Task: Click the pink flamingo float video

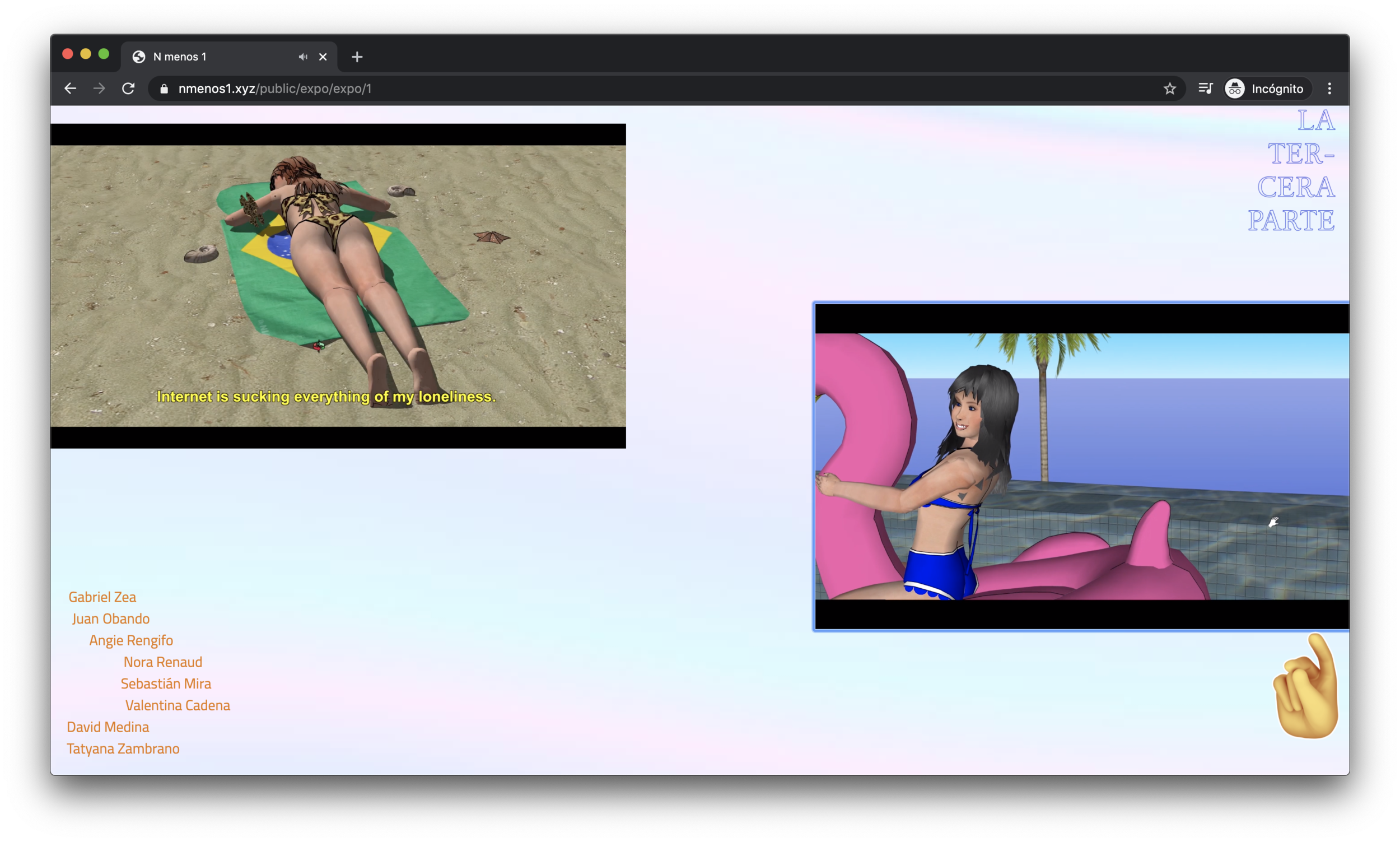Action: [x=1081, y=467]
